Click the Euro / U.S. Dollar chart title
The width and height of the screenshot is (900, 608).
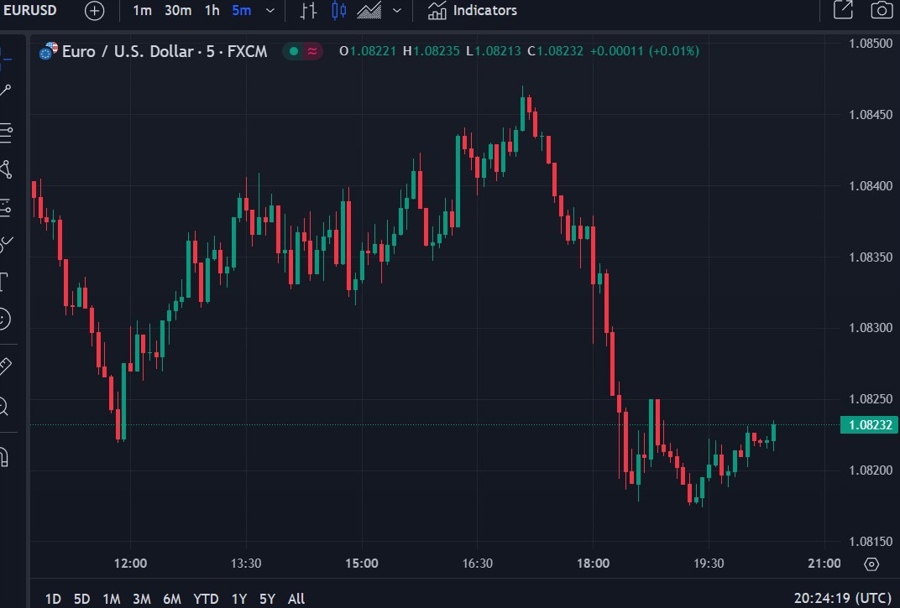[164, 51]
